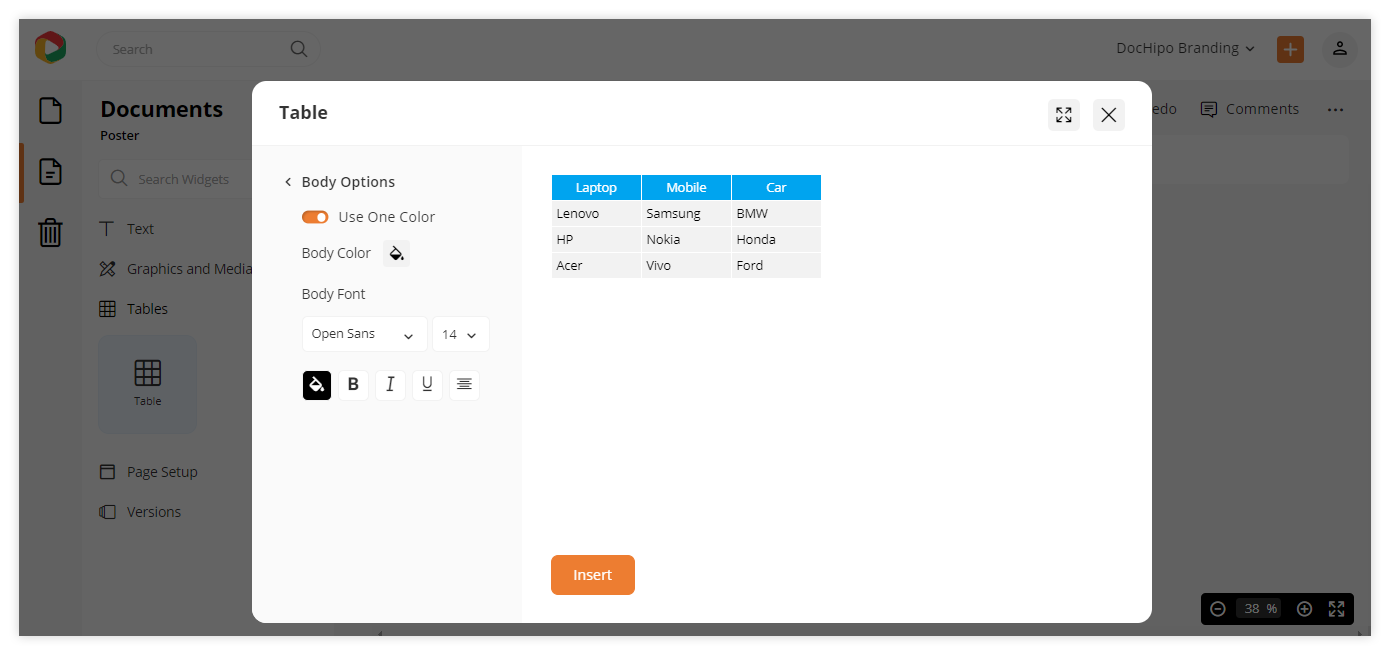Viewport: 1390px width, 655px height.
Task: Open the three-dots more options menu
Action: click(1336, 110)
